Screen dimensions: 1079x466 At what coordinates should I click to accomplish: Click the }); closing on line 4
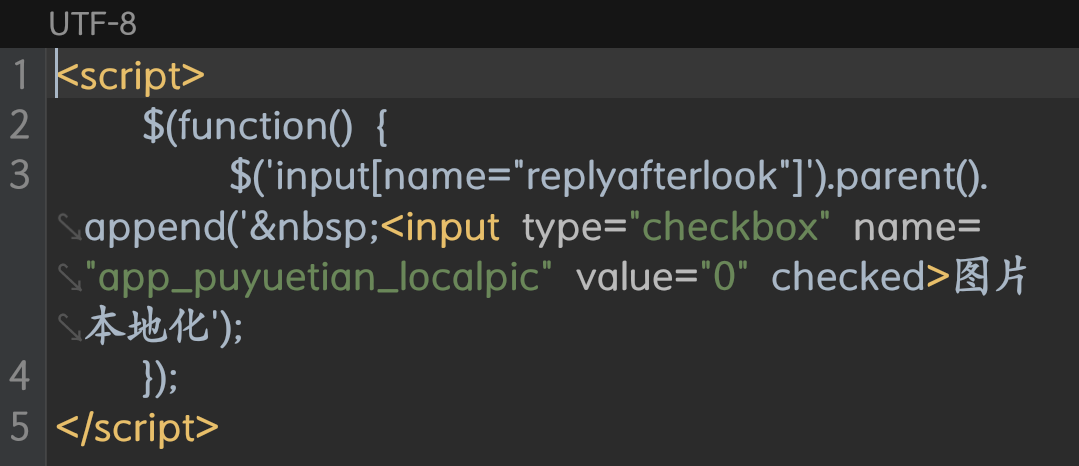point(160,377)
